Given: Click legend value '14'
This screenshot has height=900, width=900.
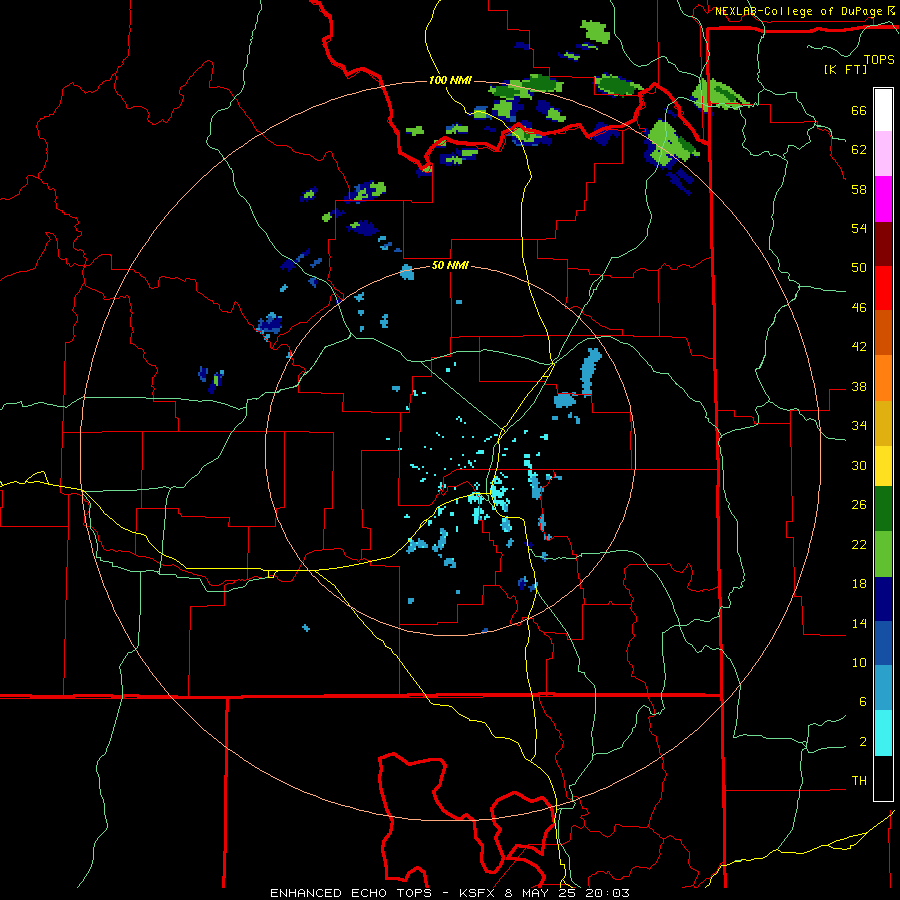Looking at the screenshot, I should 859,624.
